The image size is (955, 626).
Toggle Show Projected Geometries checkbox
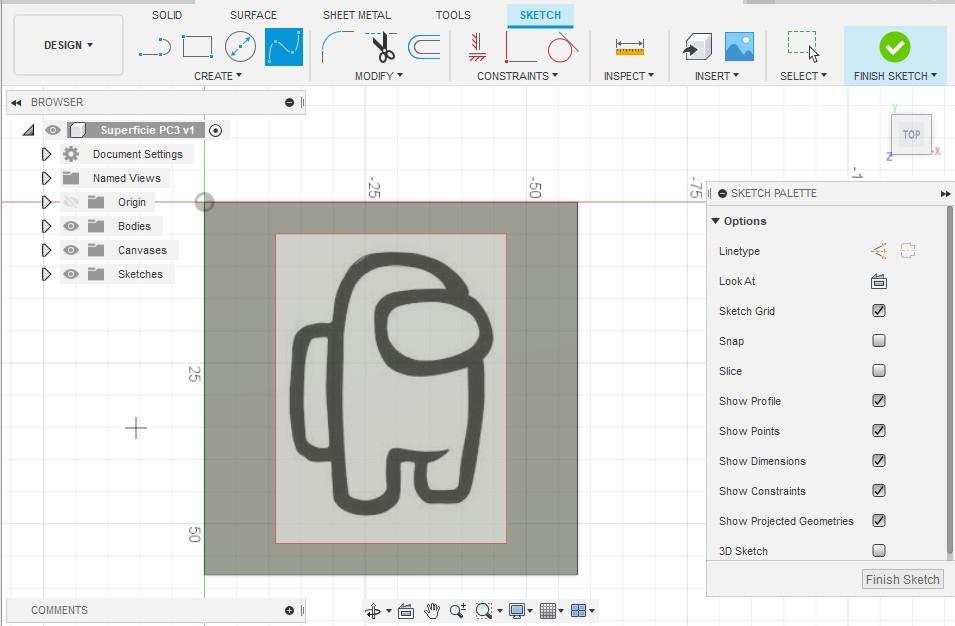(878, 521)
